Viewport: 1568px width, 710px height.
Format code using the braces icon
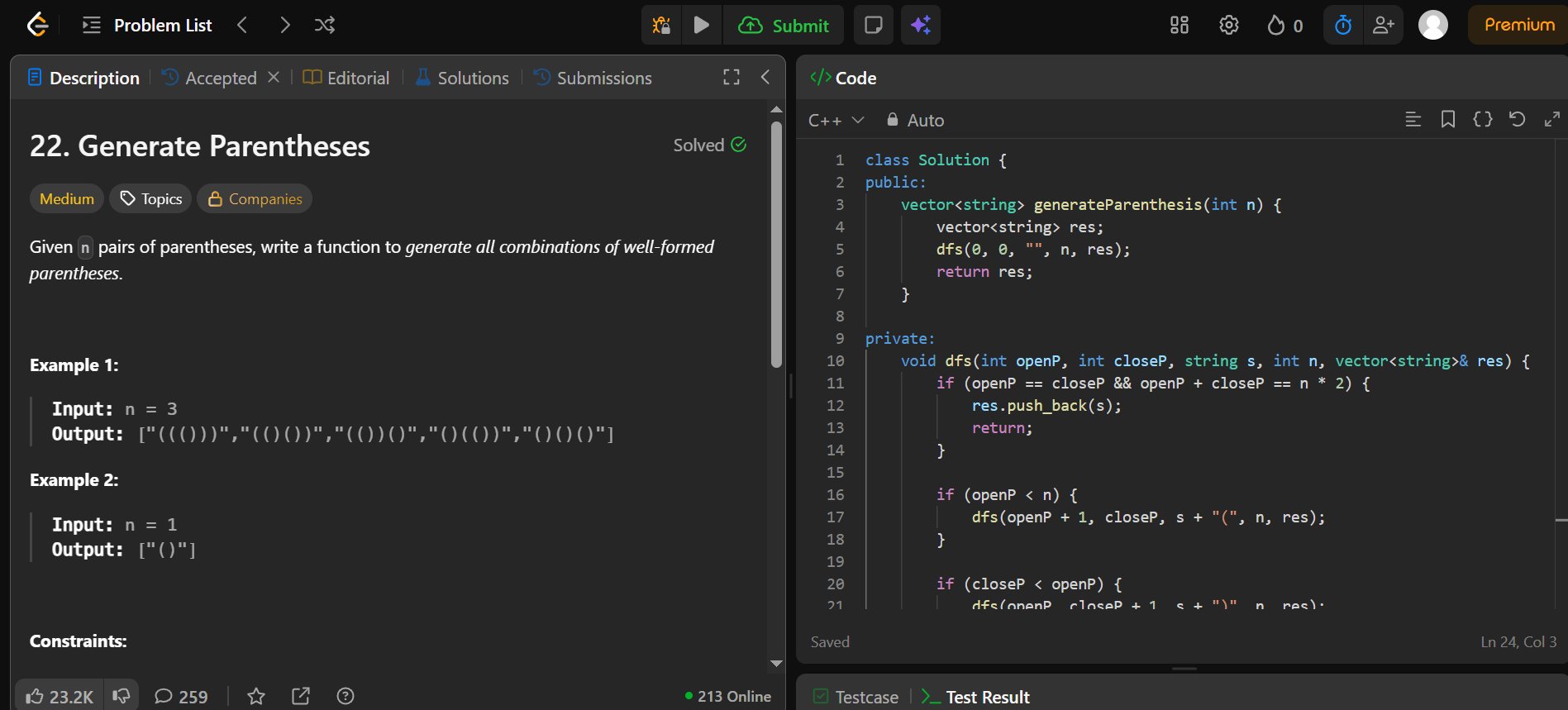click(x=1482, y=119)
